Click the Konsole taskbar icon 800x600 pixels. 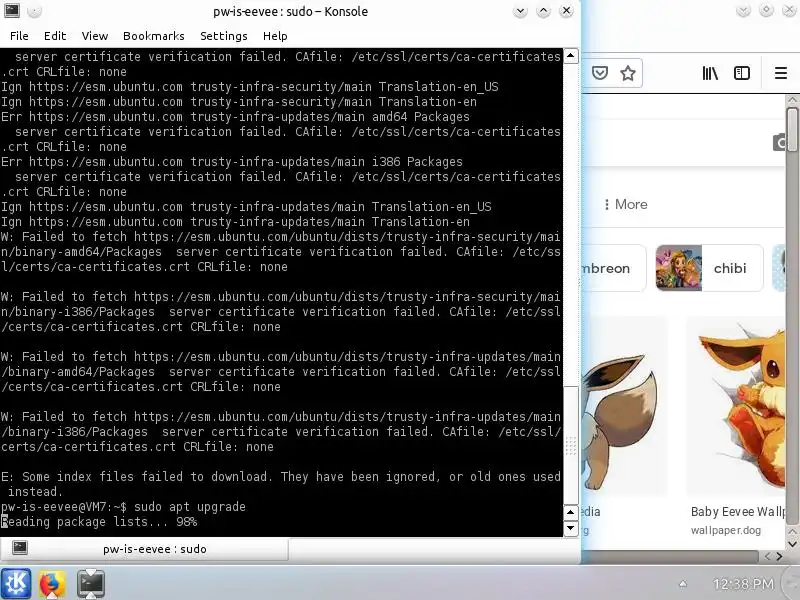click(x=91, y=583)
